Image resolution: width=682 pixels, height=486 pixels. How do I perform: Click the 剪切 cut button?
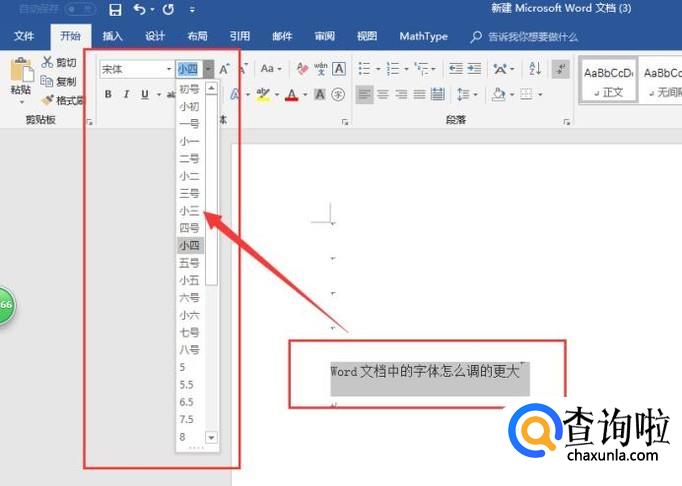(59, 62)
